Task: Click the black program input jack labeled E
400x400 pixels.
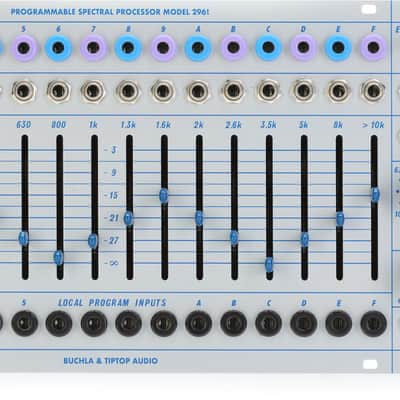Action: pyautogui.click(x=339, y=323)
